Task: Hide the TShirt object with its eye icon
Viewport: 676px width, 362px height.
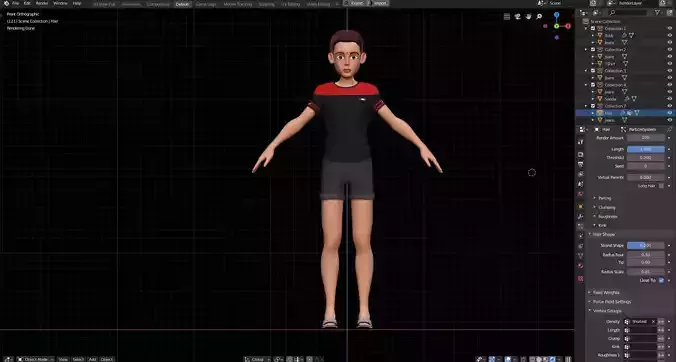Action: tap(670, 63)
